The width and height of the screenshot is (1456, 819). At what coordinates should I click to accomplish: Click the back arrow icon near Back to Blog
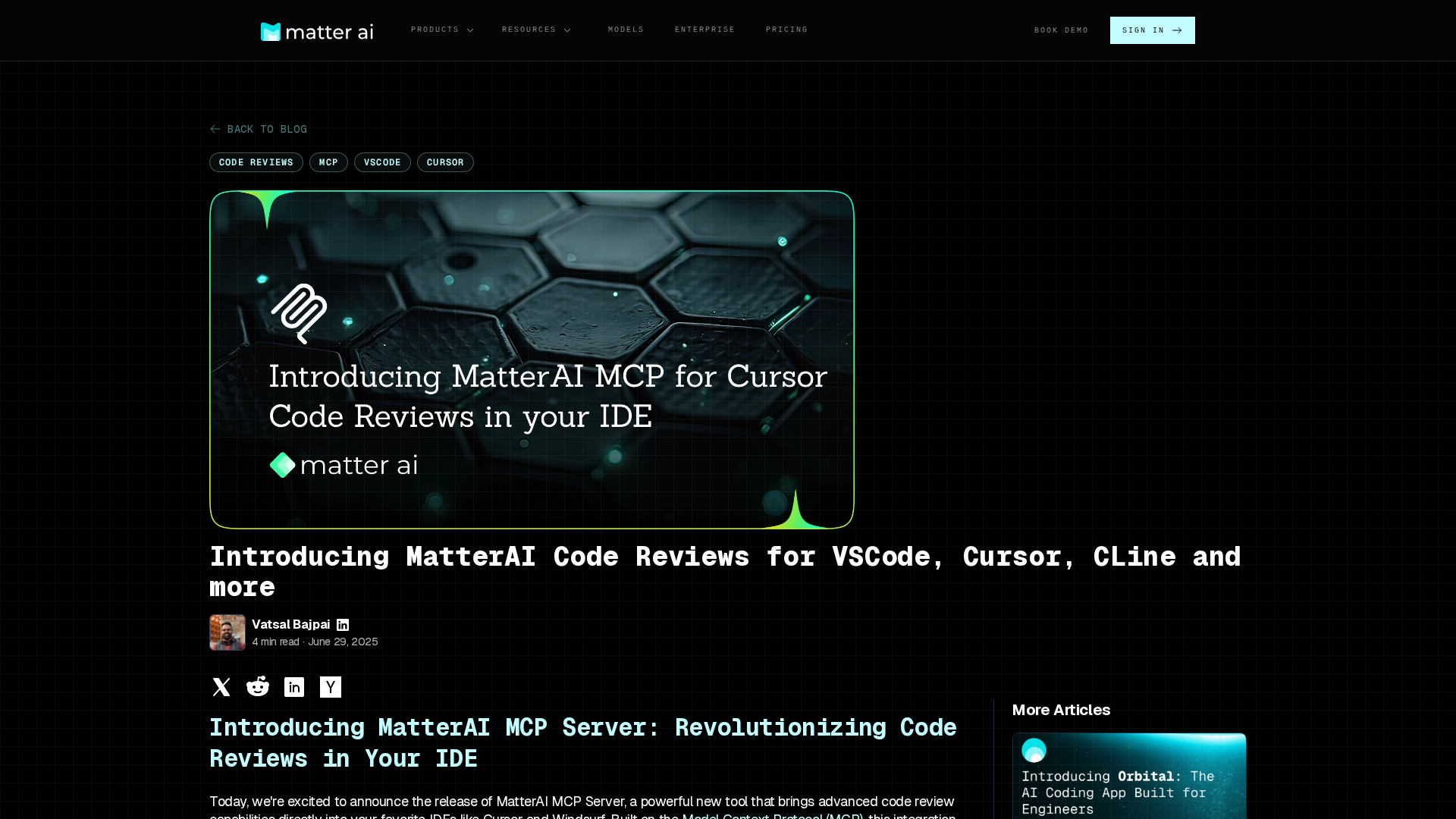(x=215, y=129)
